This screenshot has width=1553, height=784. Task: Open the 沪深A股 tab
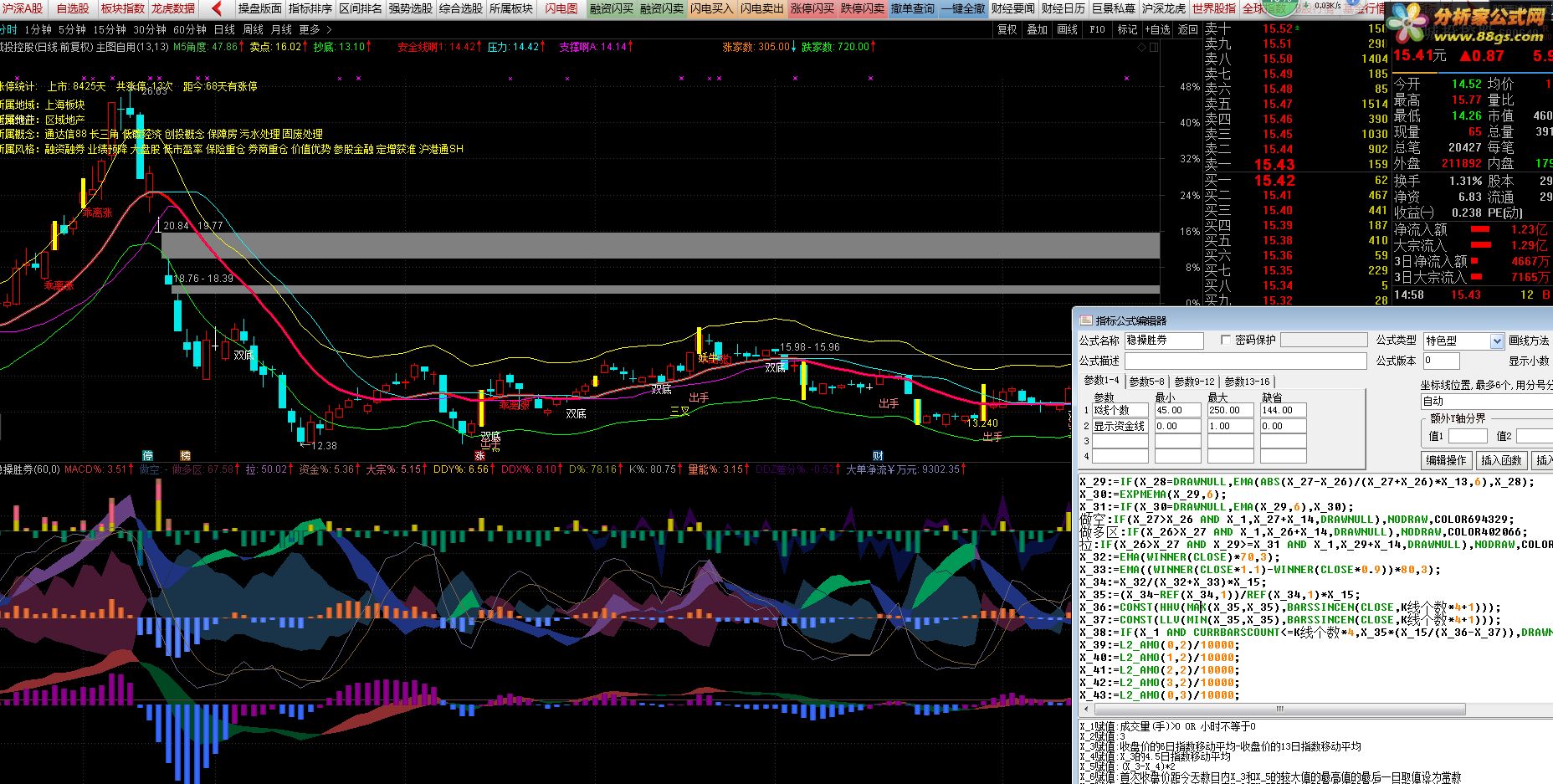tap(23, 8)
